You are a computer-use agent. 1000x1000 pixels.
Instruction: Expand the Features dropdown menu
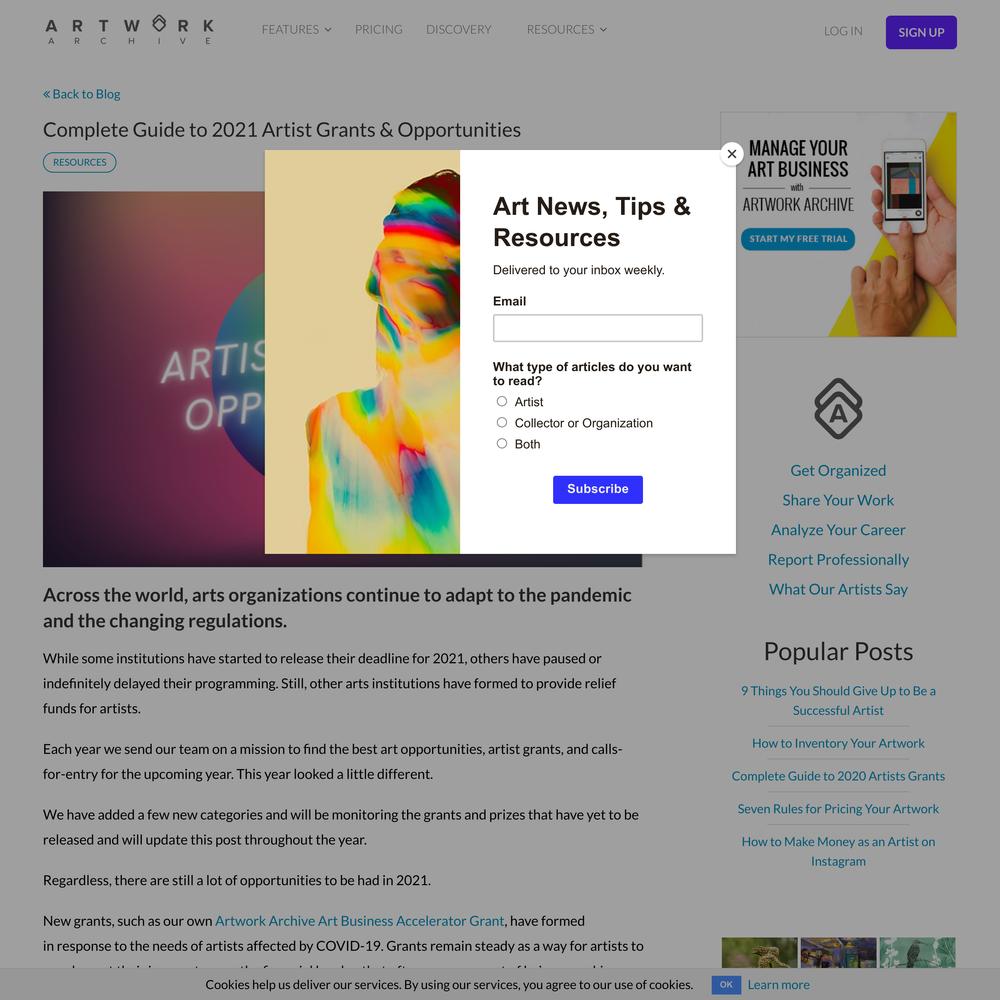(297, 30)
